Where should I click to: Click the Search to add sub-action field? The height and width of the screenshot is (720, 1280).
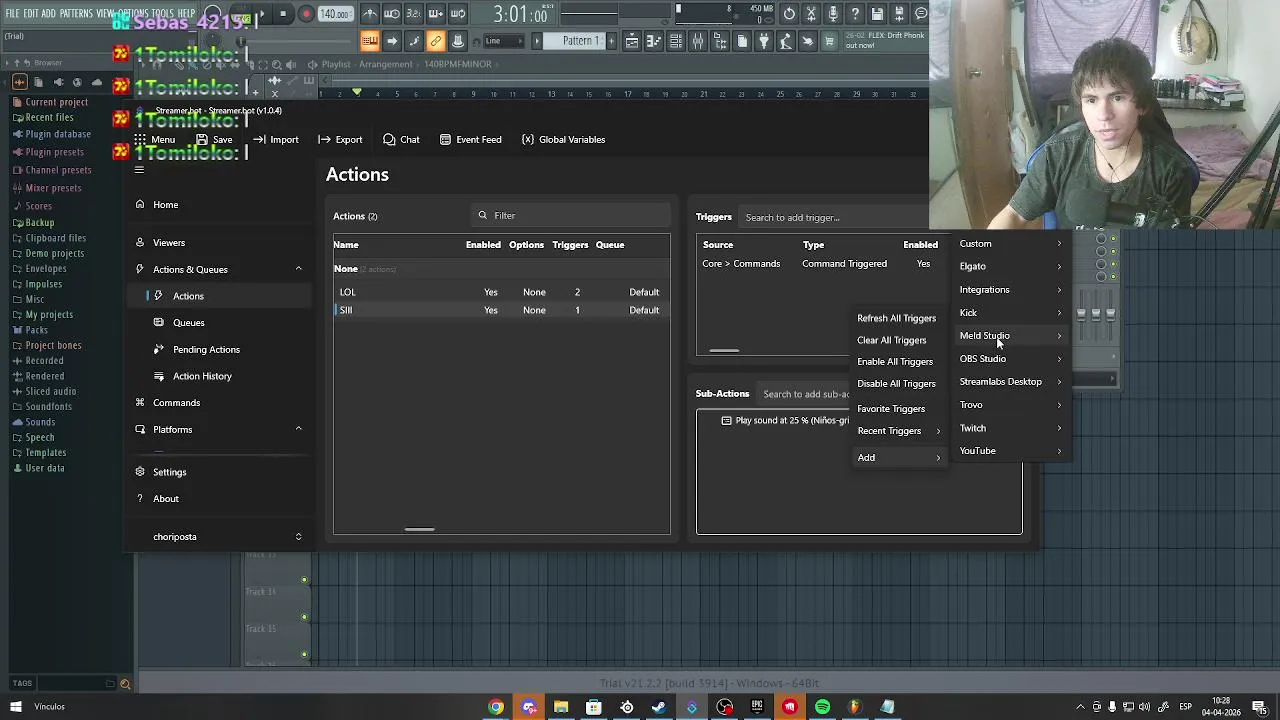pyautogui.click(x=806, y=394)
